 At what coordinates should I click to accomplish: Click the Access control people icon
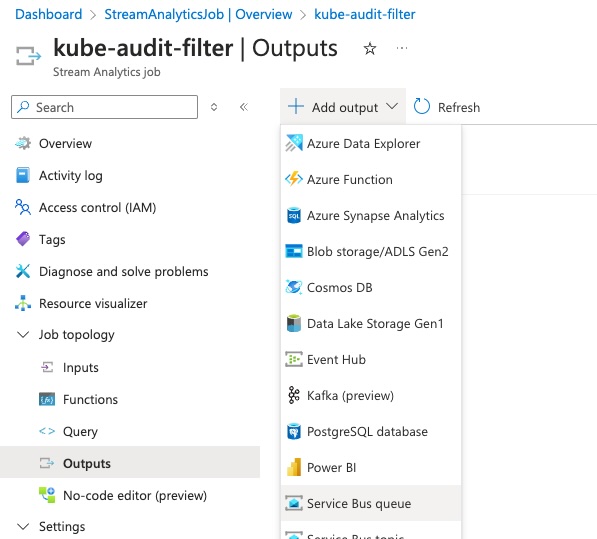(x=23, y=207)
